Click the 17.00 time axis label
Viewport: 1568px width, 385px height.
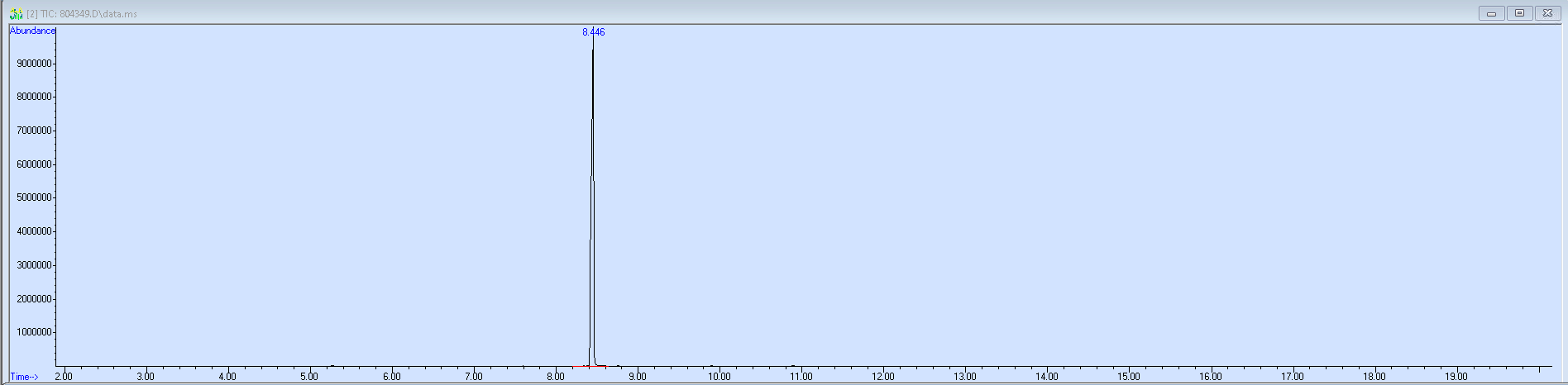coord(1293,377)
